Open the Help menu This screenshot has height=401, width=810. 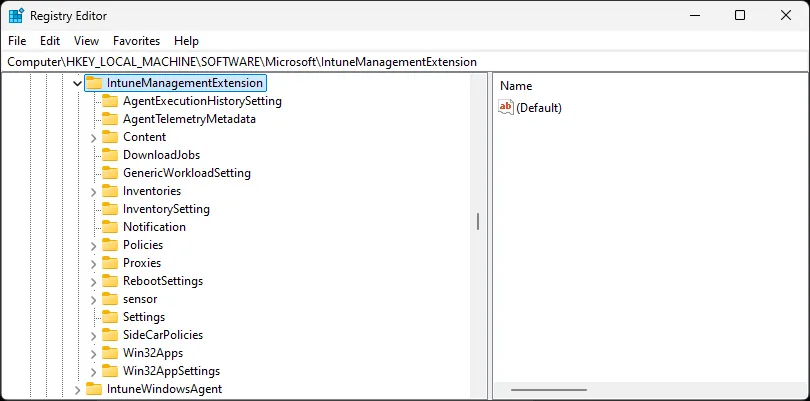tap(186, 41)
